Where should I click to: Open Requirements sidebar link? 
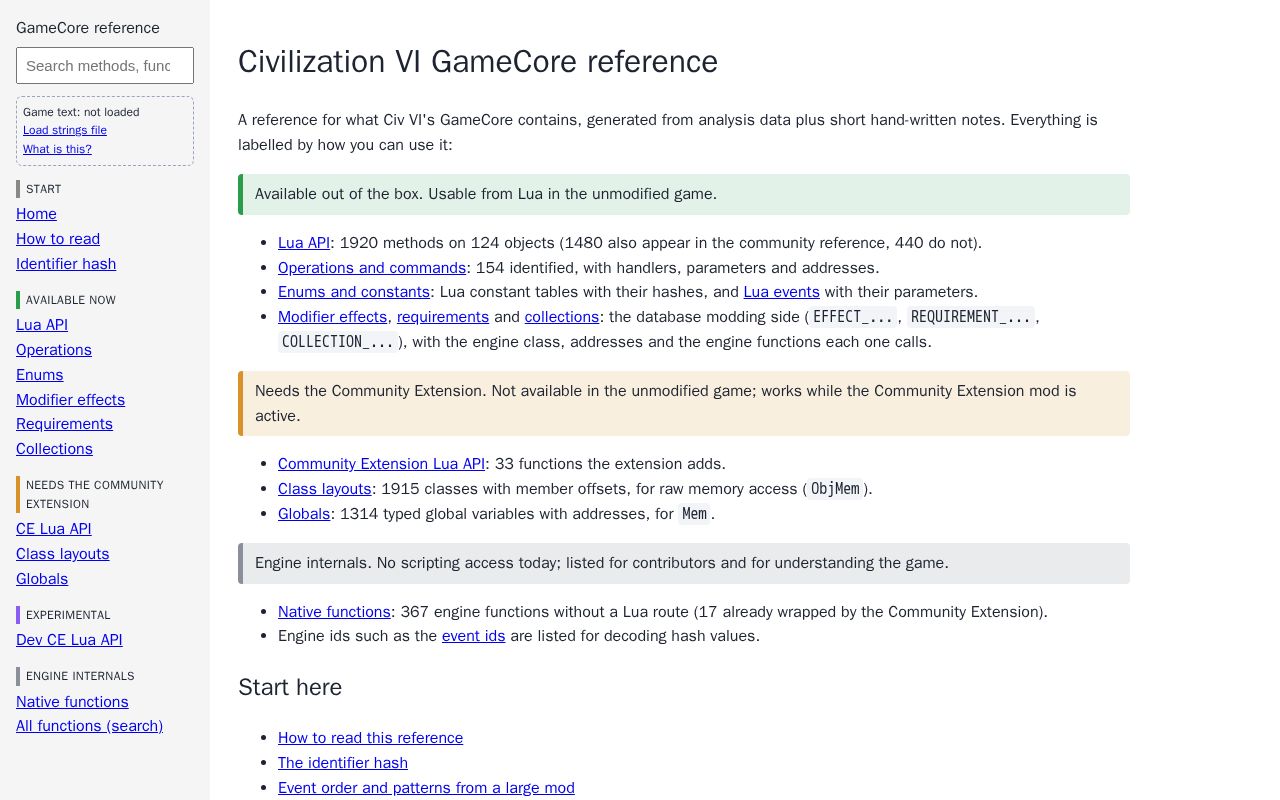[x=65, y=424]
